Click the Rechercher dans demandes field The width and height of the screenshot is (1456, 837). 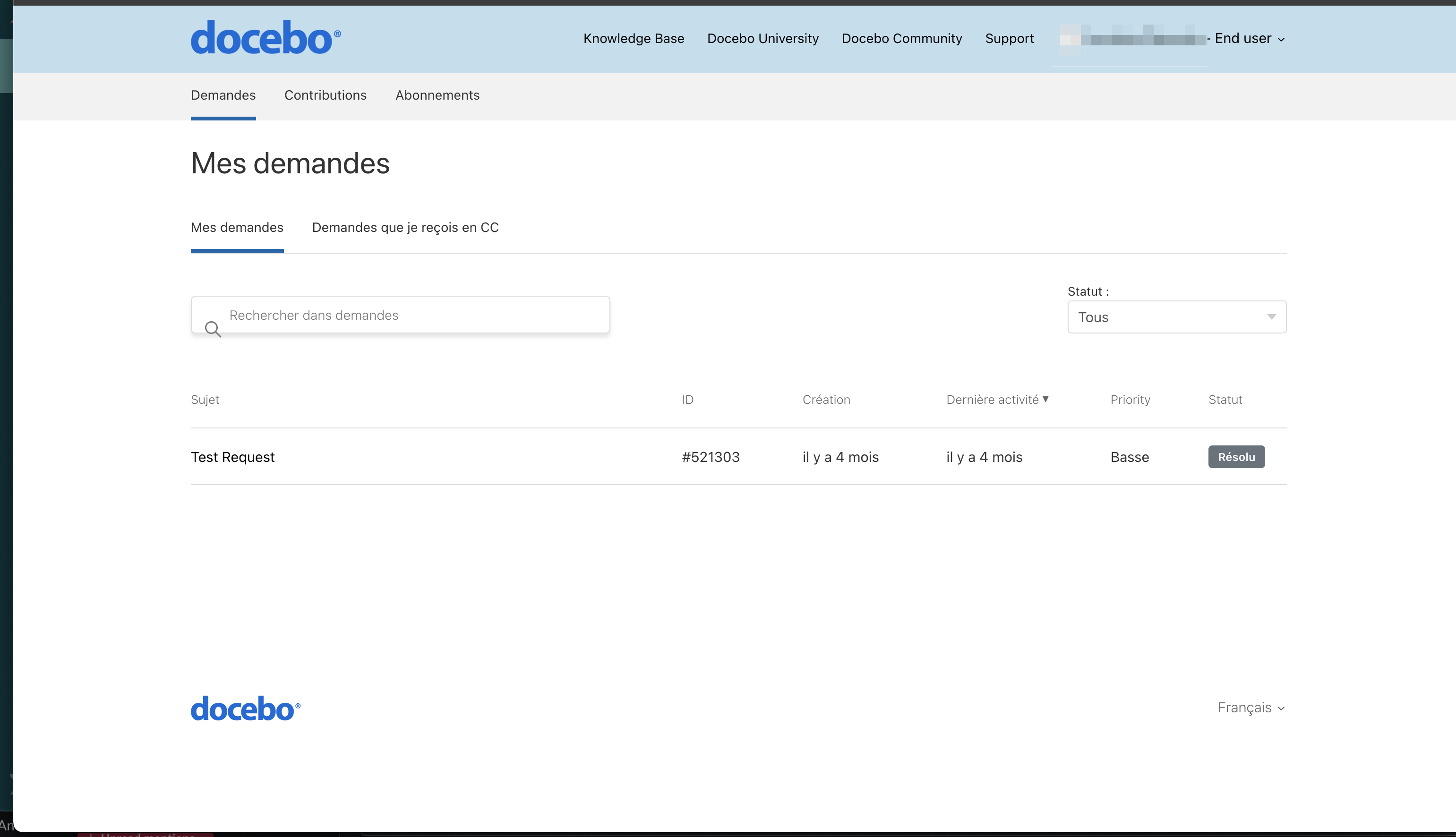click(414, 315)
